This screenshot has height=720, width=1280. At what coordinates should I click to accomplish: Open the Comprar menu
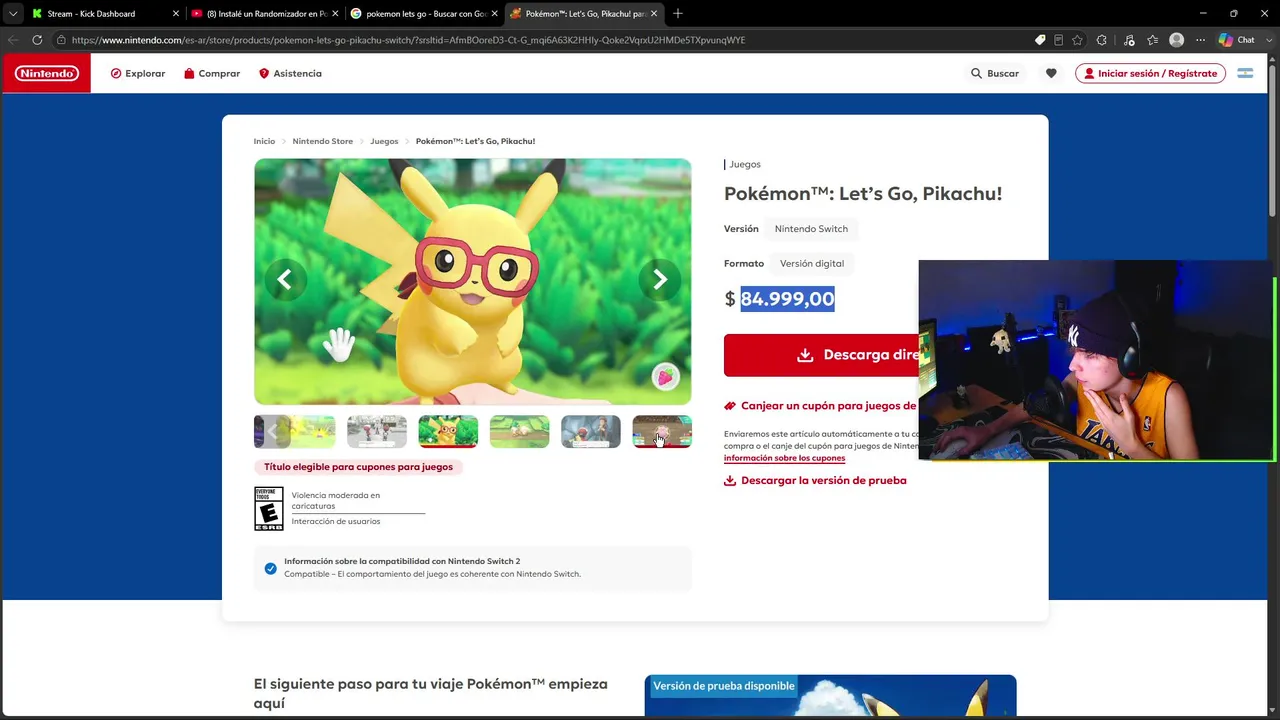pos(212,73)
